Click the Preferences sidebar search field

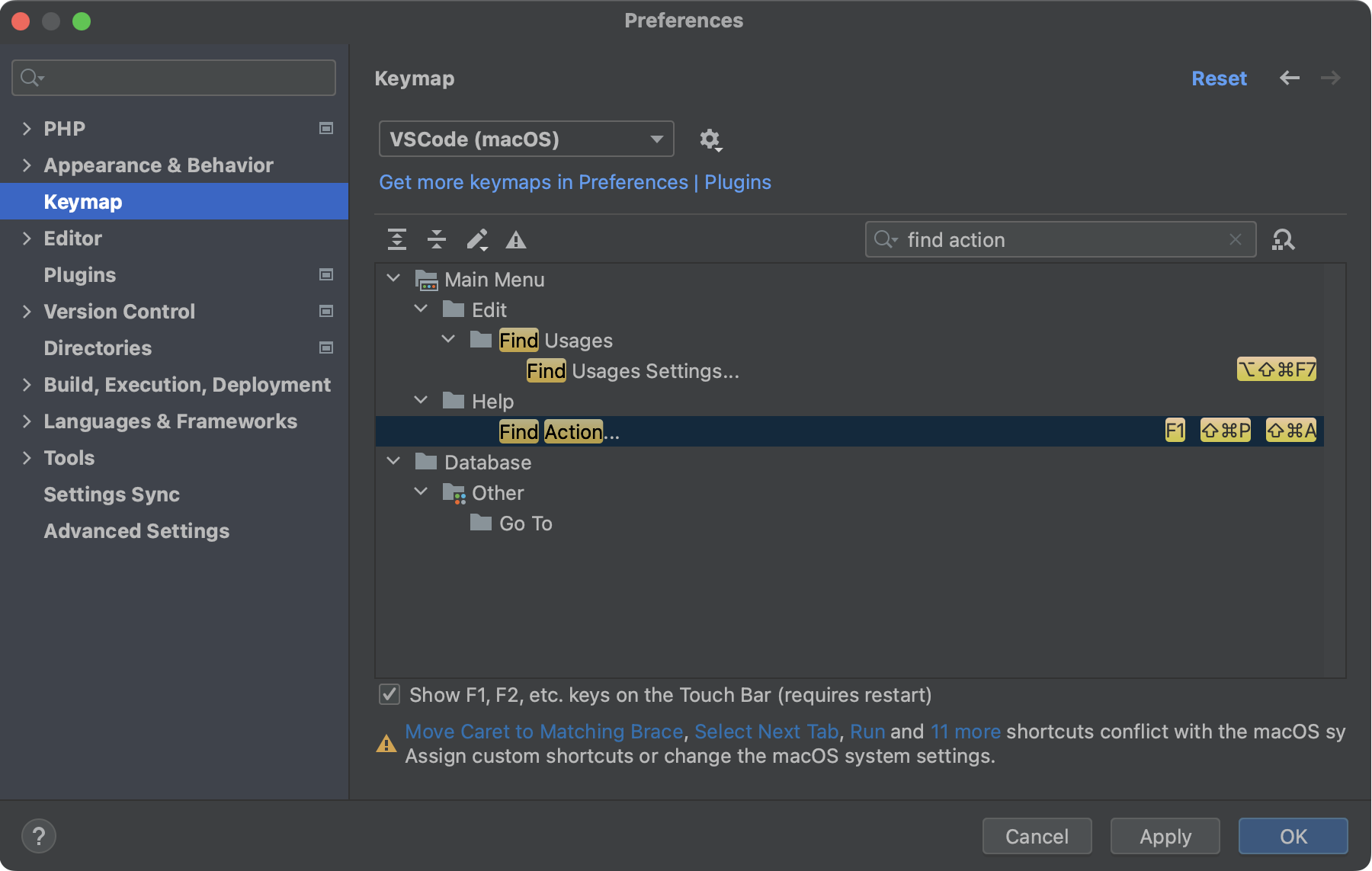(174, 78)
